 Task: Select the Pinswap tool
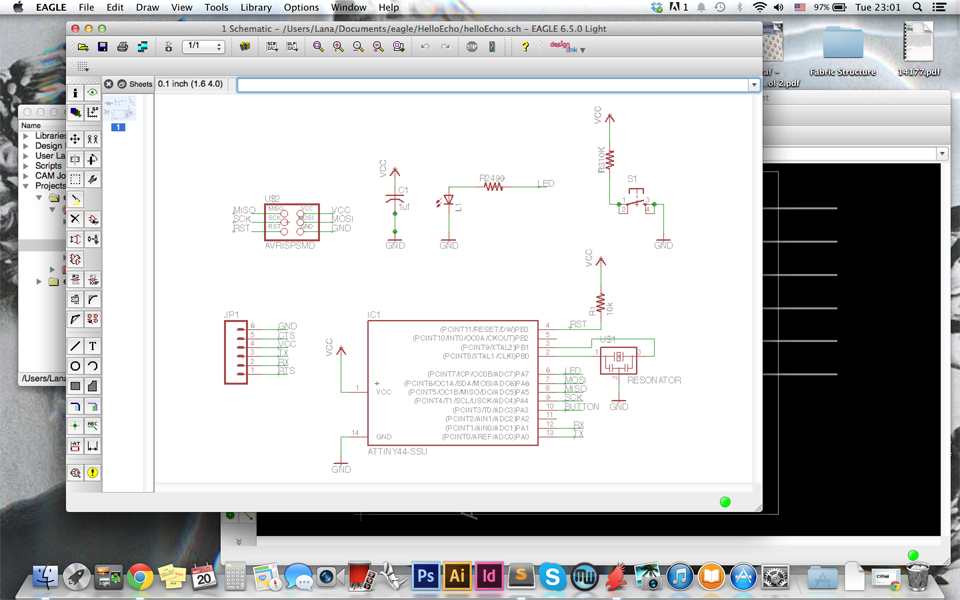click(x=75, y=239)
